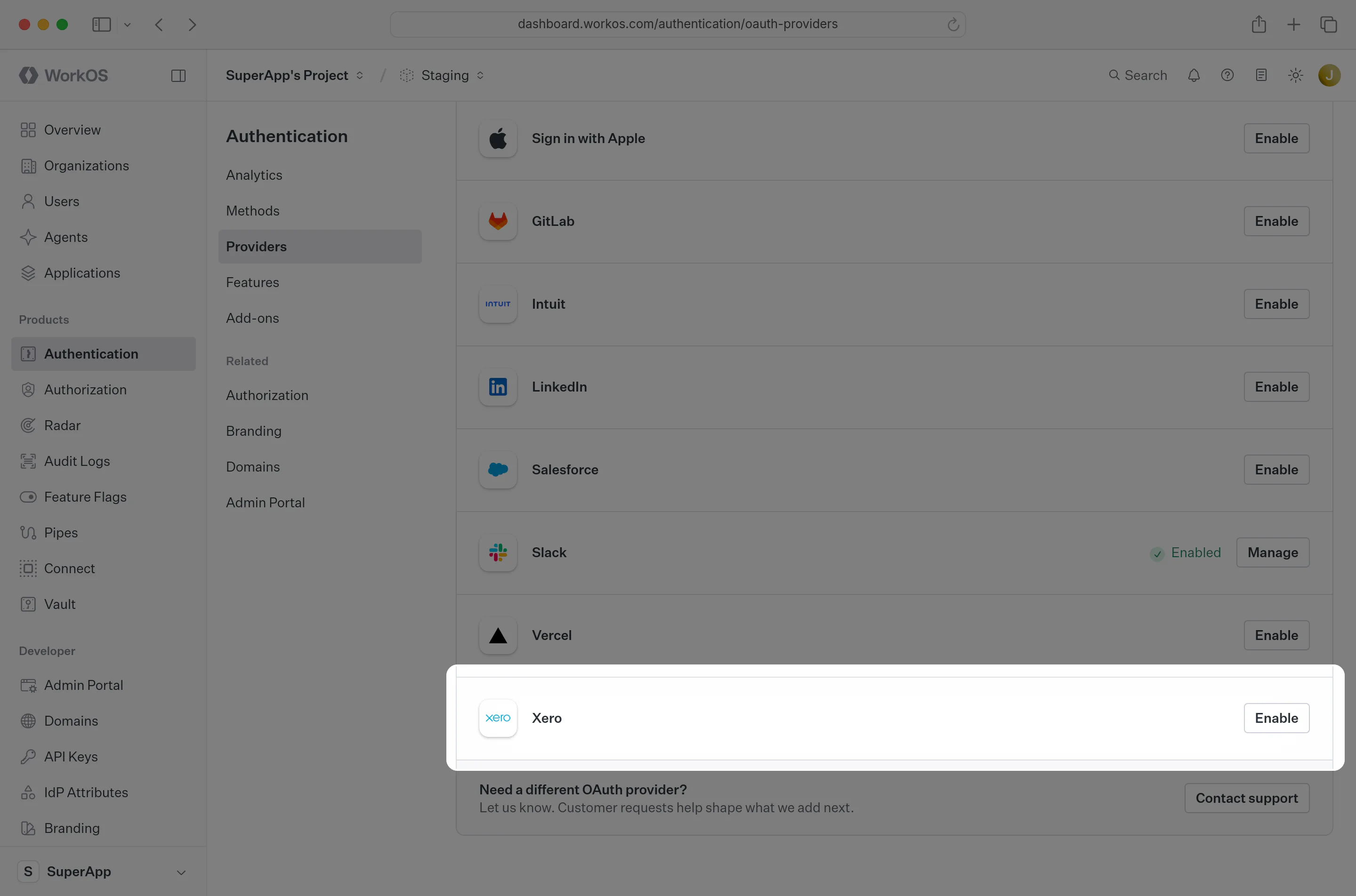
Task: Enable Salesforce provider
Action: pyautogui.click(x=1276, y=470)
